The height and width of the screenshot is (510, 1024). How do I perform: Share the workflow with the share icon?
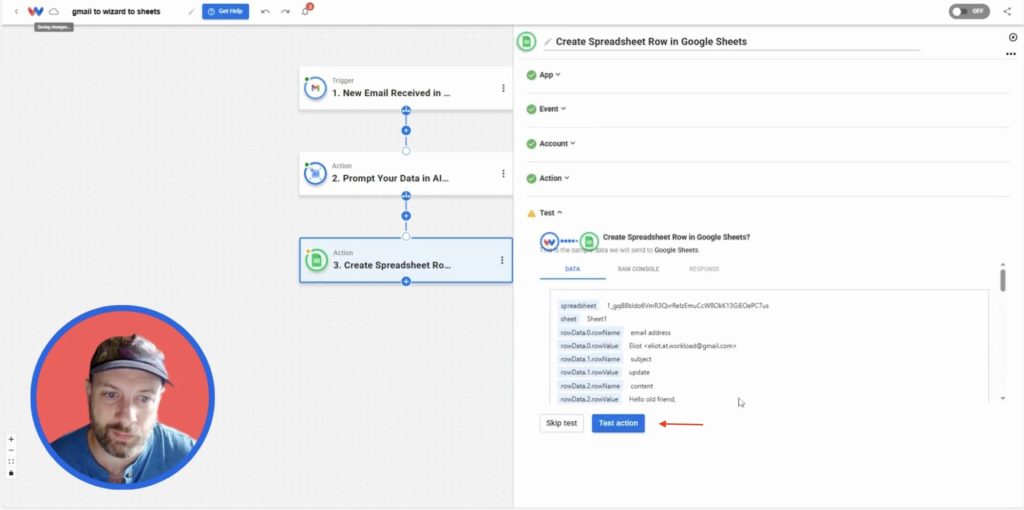pyautogui.click(x=1006, y=12)
